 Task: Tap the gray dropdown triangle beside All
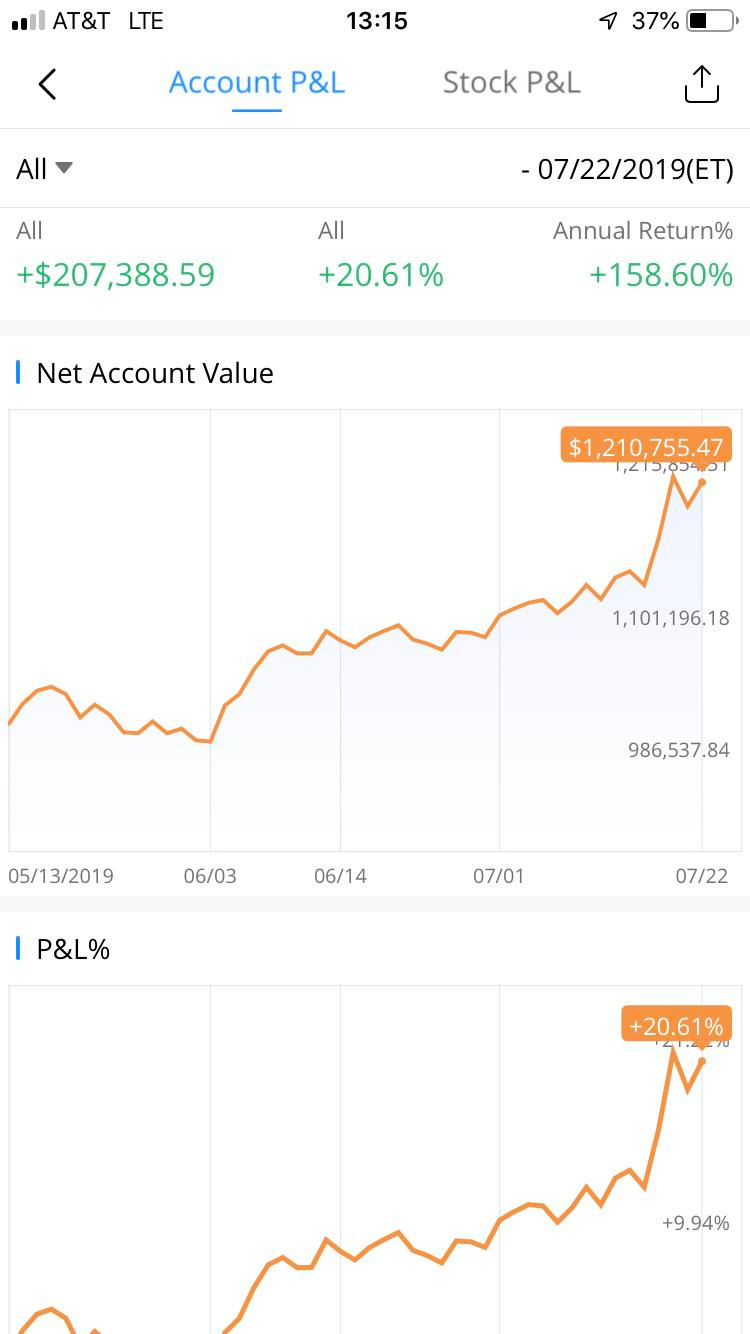click(64, 168)
